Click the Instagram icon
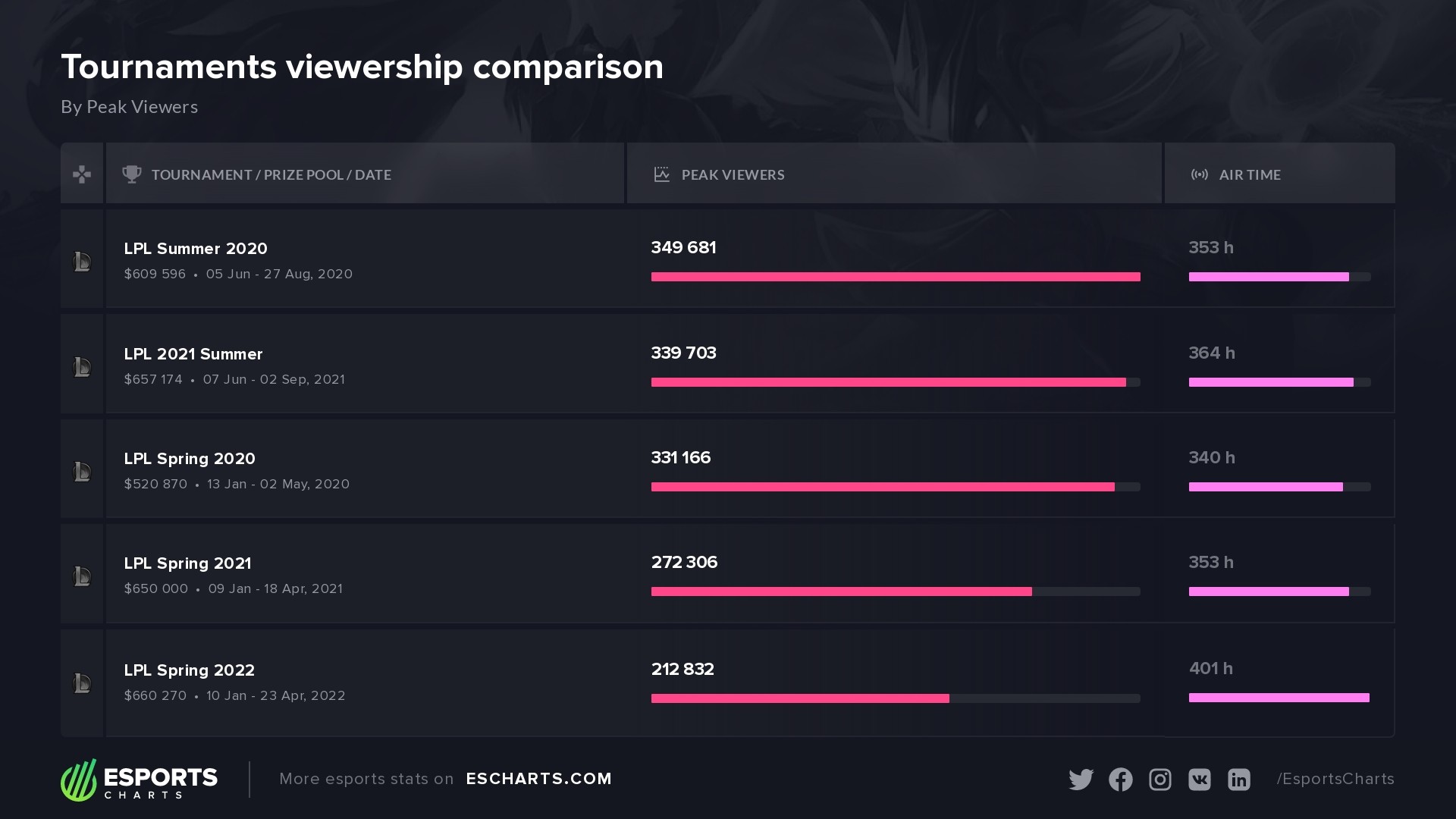This screenshot has width=1456, height=819. tap(1160, 780)
